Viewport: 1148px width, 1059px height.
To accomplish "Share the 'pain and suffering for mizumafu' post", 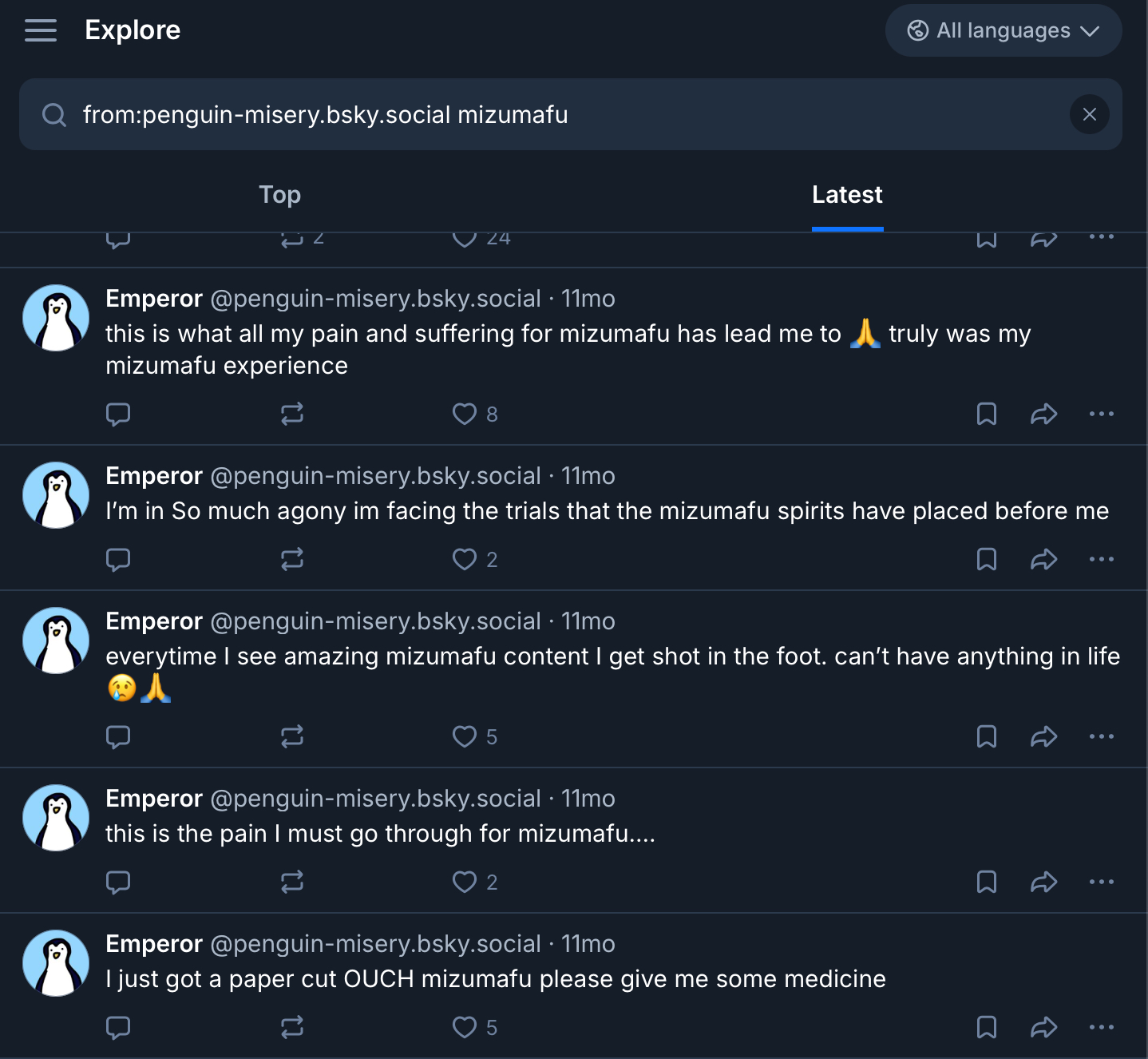I will 1043,414.
